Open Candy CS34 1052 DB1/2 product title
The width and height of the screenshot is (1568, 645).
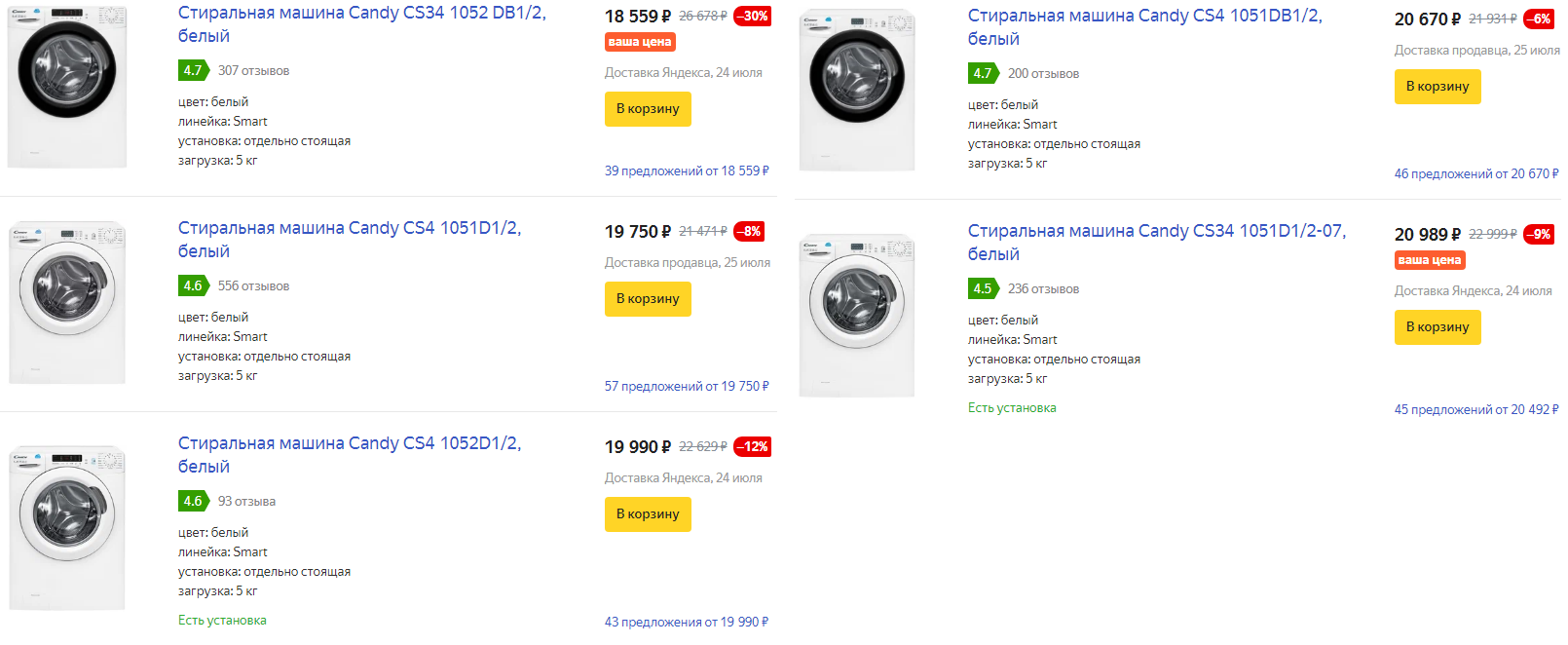(x=361, y=14)
